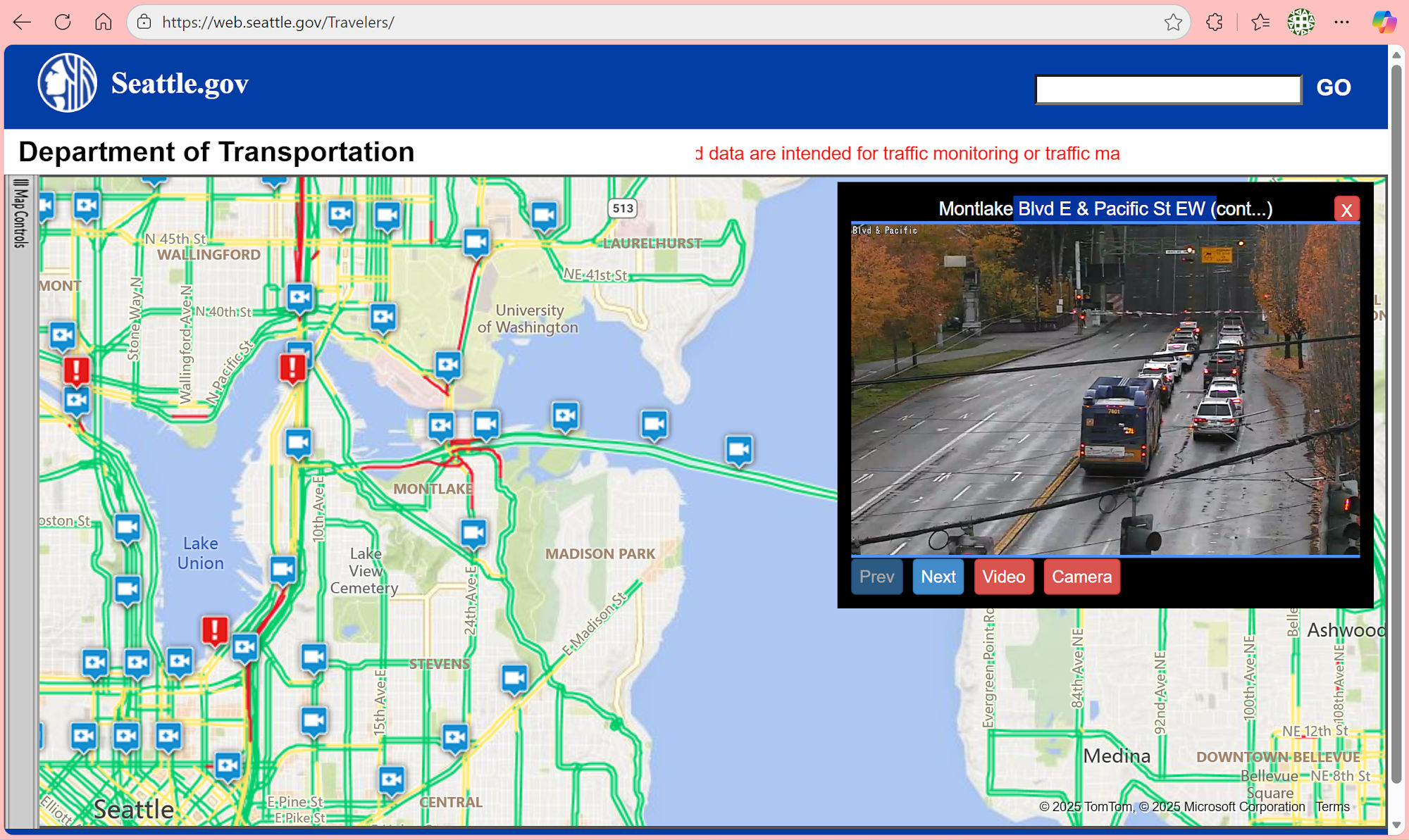
Task: Click the camera icon near Laurelhurst
Action: [x=544, y=215]
